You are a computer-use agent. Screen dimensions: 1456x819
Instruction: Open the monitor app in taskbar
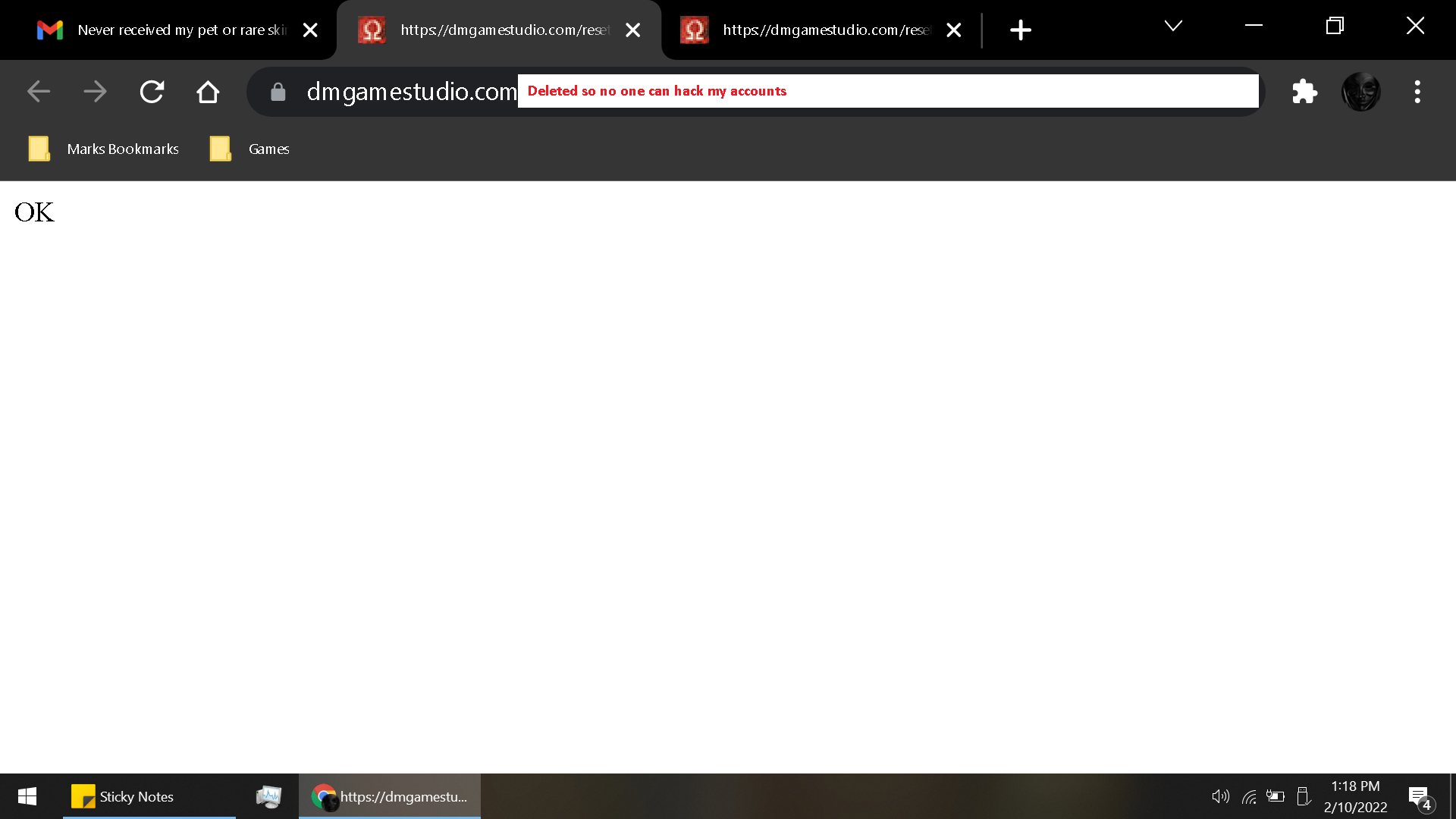coord(268,796)
